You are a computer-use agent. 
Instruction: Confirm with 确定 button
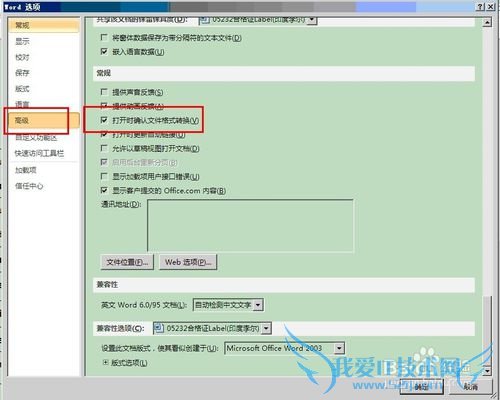pos(421,387)
